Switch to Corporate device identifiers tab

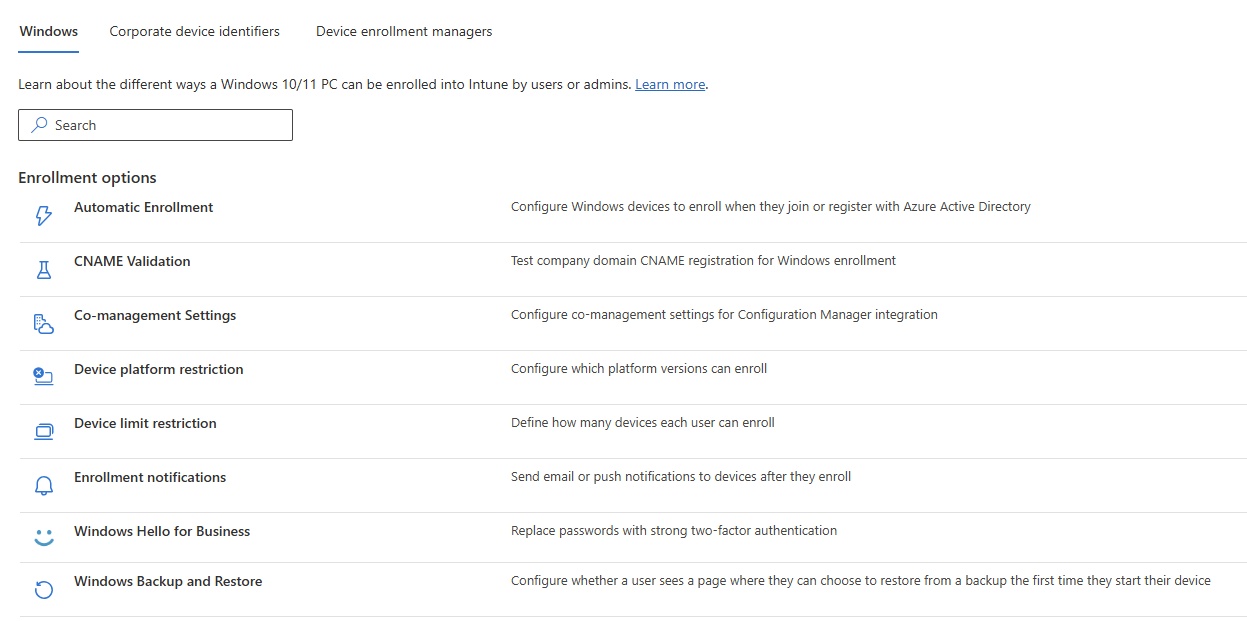(x=194, y=31)
